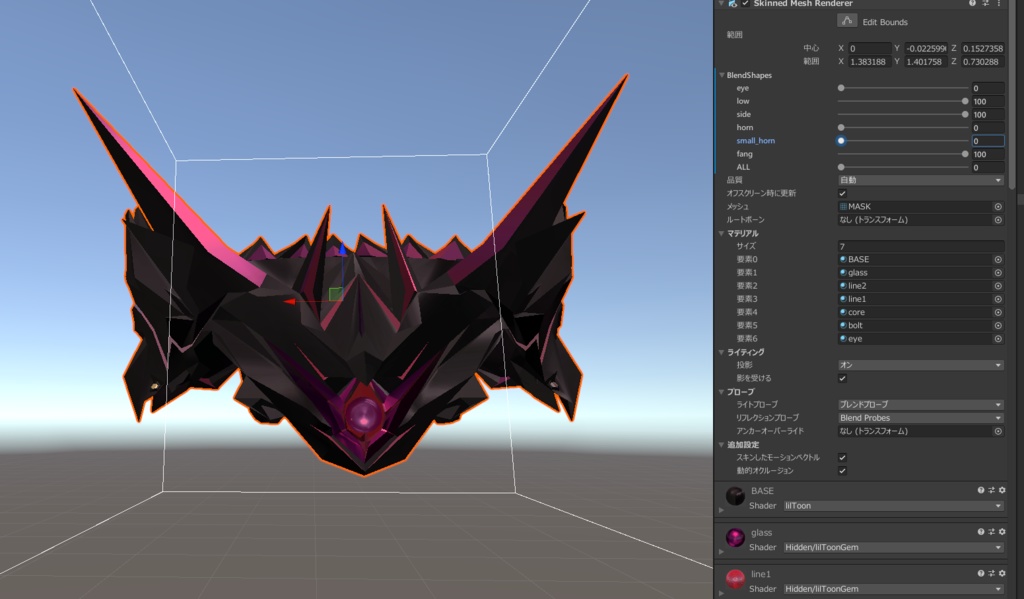Screen dimensions: 1024x599
Task: Toggle オフスクリーン時に更新 checkbox
Action: pyautogui.click(x=842, y=193)
